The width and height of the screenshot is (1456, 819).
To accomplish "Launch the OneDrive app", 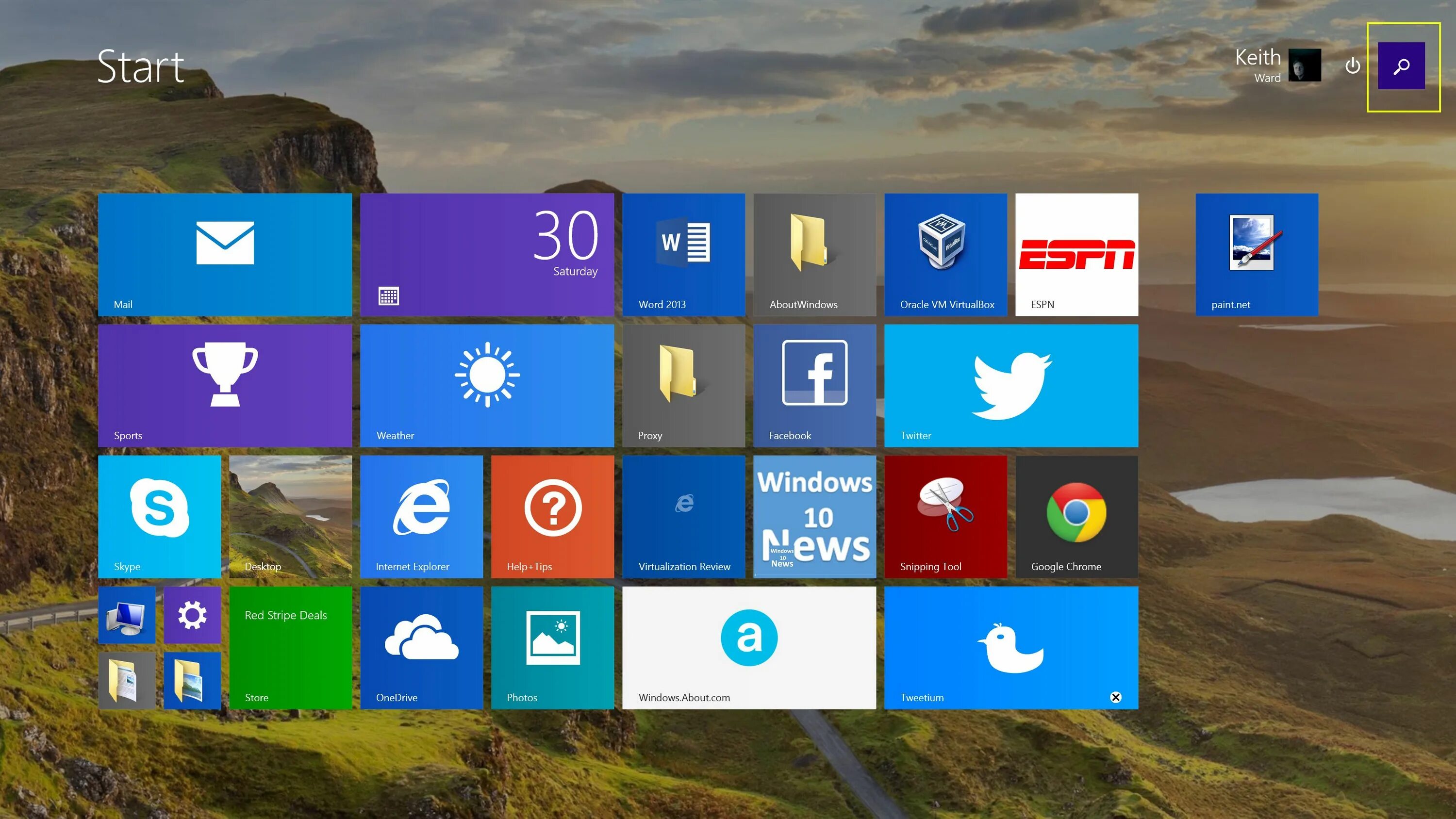I will (422, 647).
